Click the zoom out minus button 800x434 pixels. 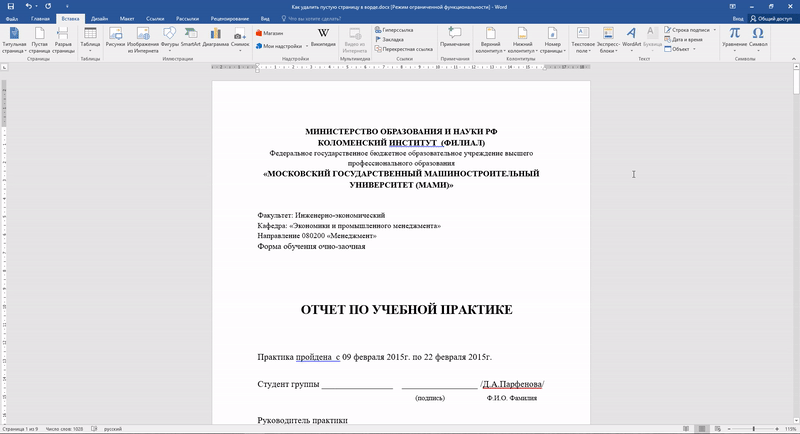(731, 429)
